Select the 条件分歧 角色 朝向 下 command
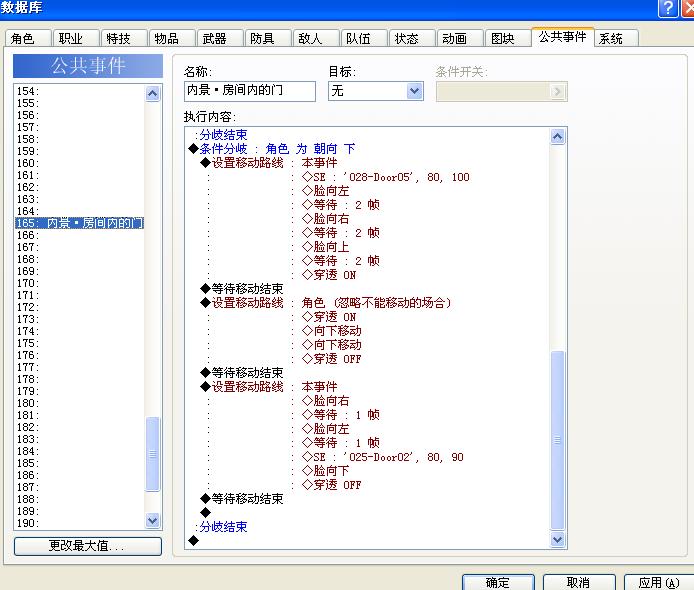Image resolution: width=694 pixels, height=590 pixels. click(272, 149)
